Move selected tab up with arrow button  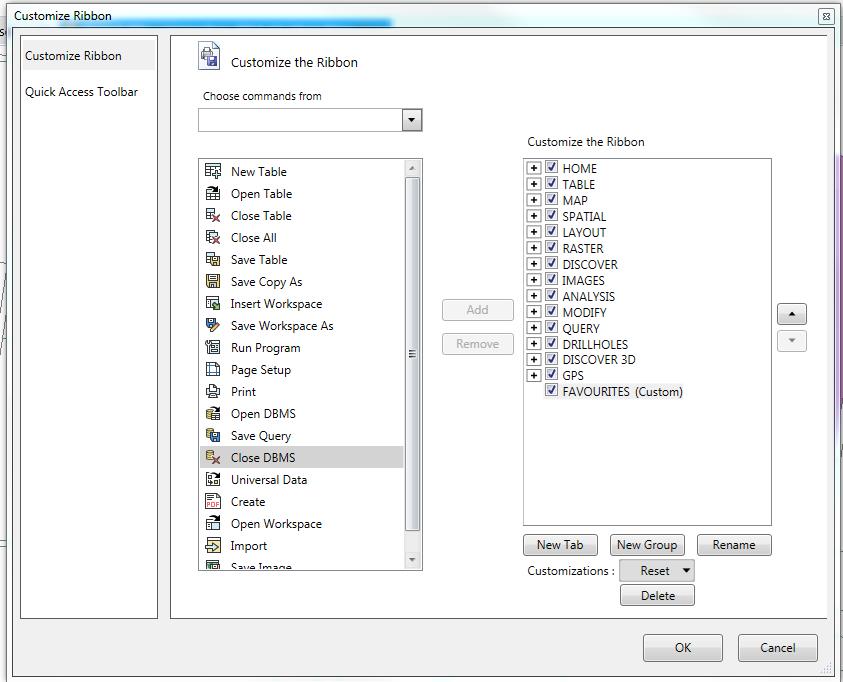[x=791, y=314]
